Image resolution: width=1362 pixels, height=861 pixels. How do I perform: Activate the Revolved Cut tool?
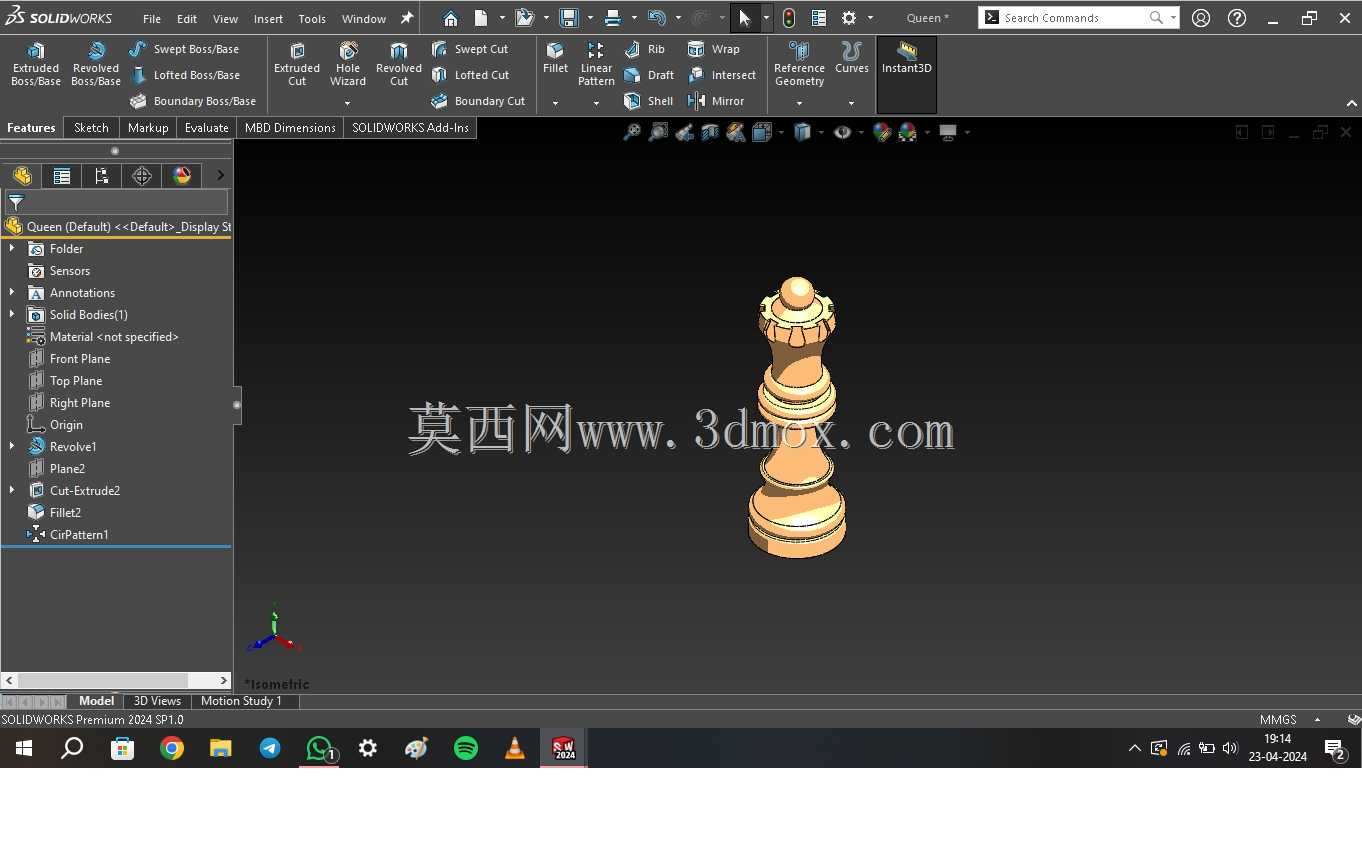(399, 65)
